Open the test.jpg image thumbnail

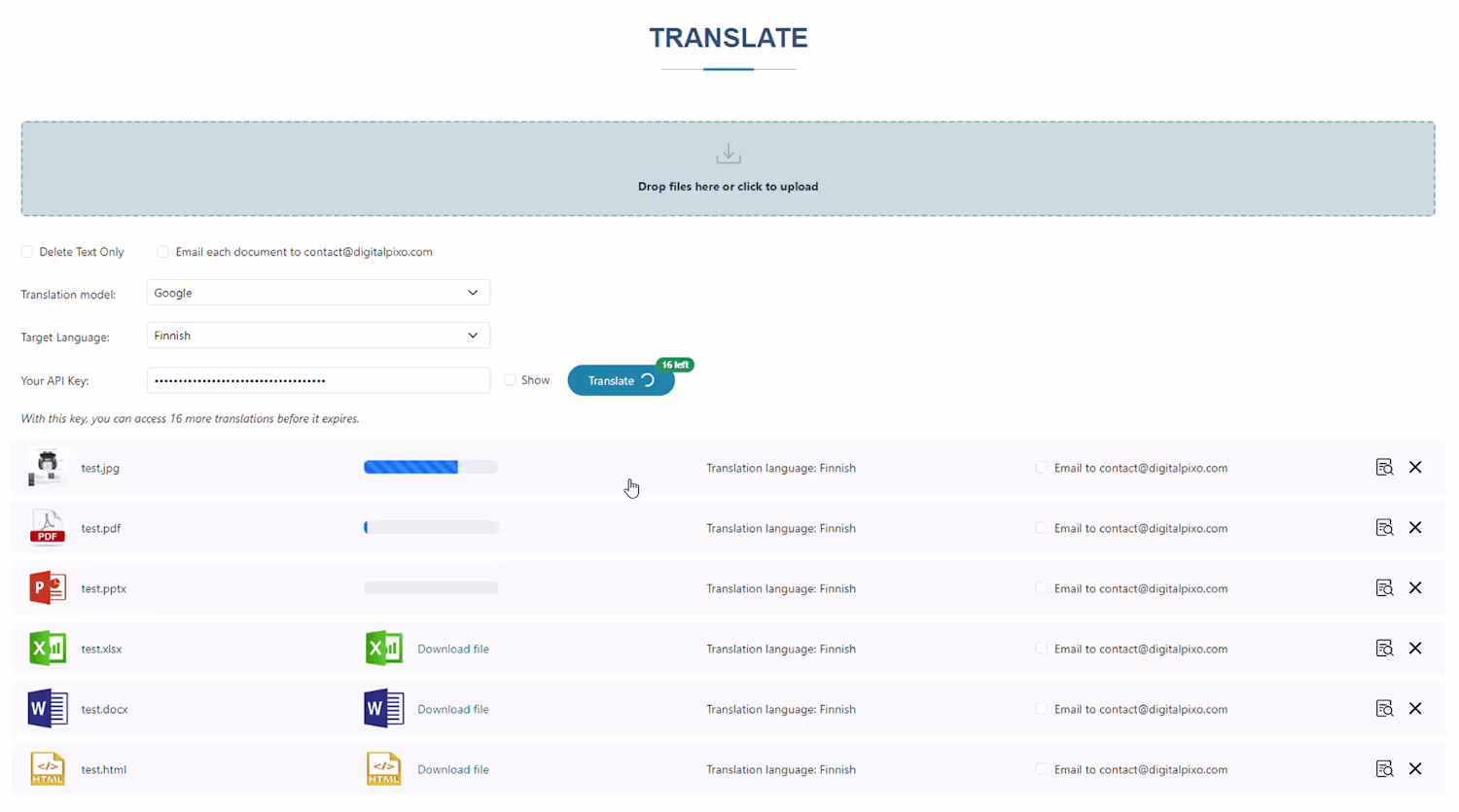click(47, 468)
